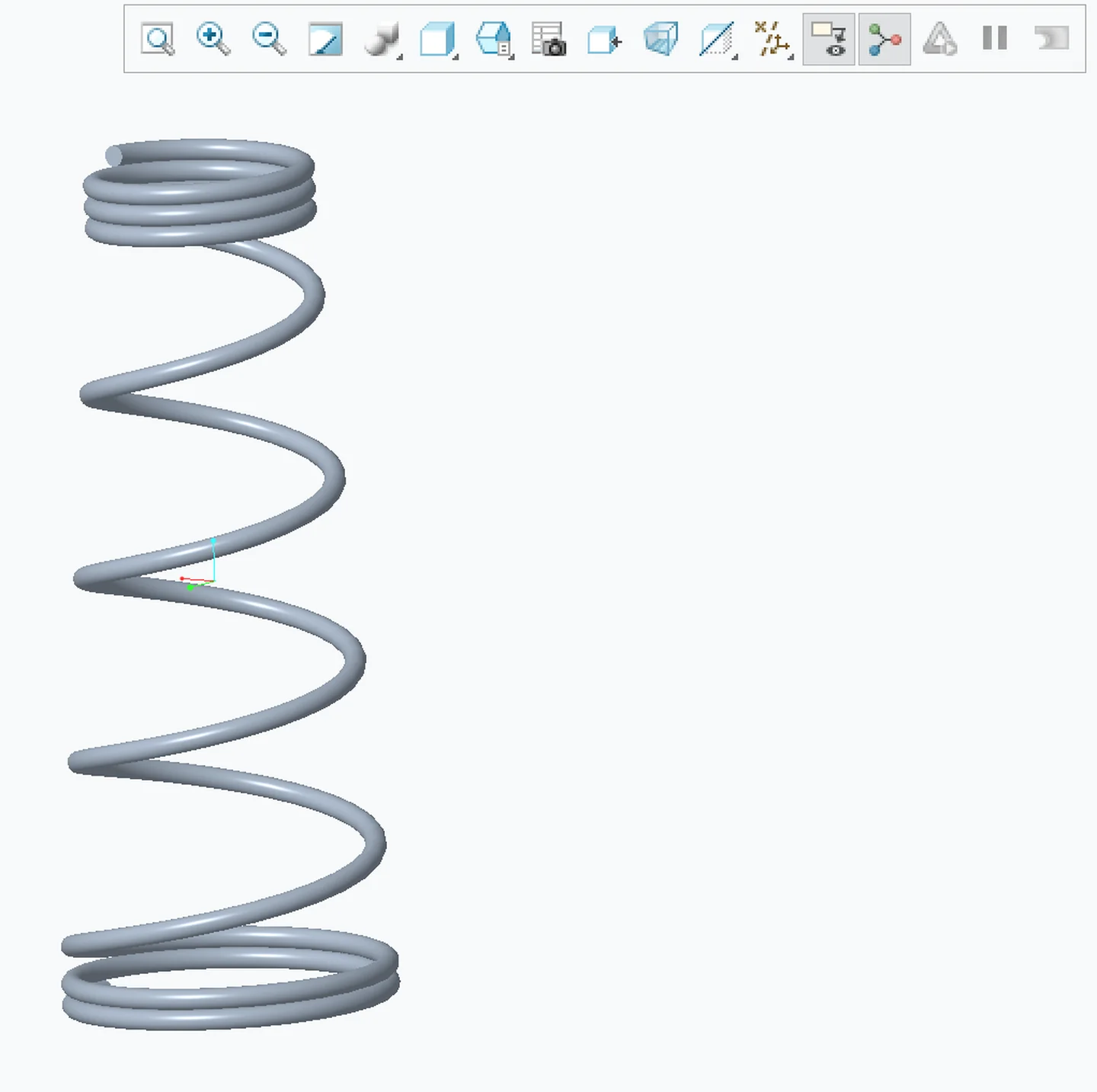Click the greyed Stop icon at toolbar end
Viewport: 1097px width, 1092px height.
tap(1052, 38)
